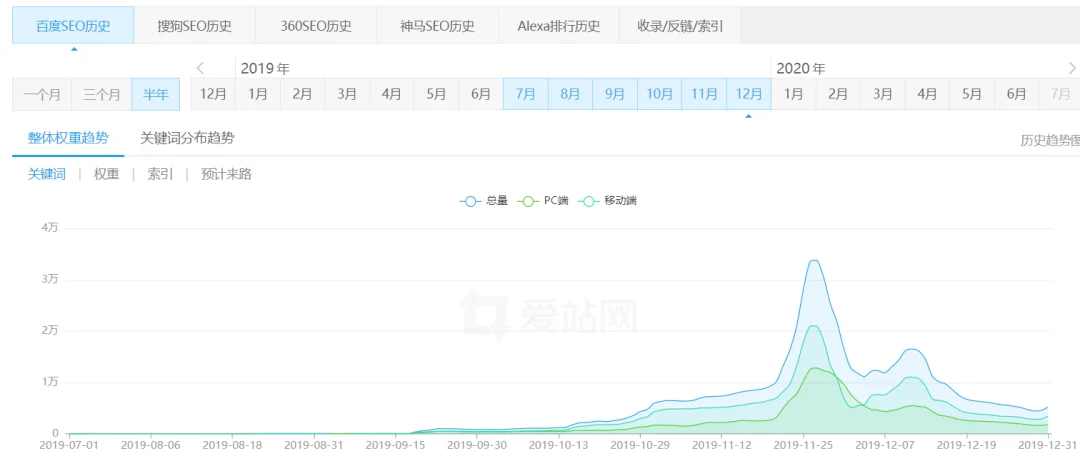Select 2019 4月 in timeline
1080x461 pixels.
(x=392, y=94)
